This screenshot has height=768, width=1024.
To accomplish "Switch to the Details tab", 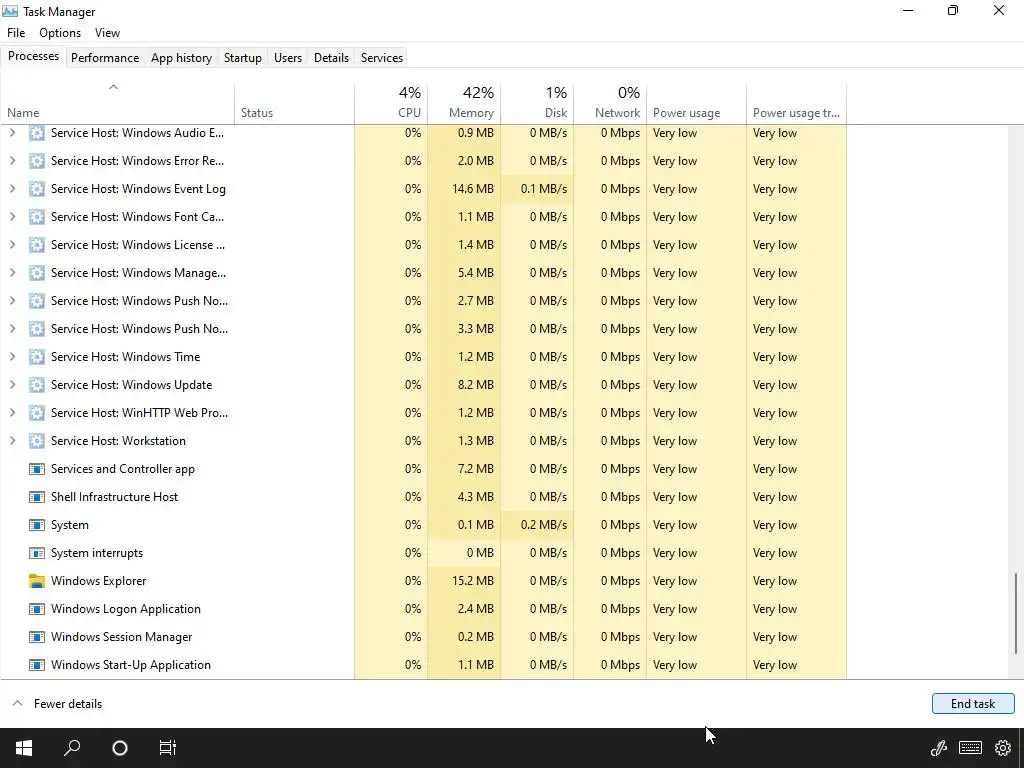I will (331, 57).
